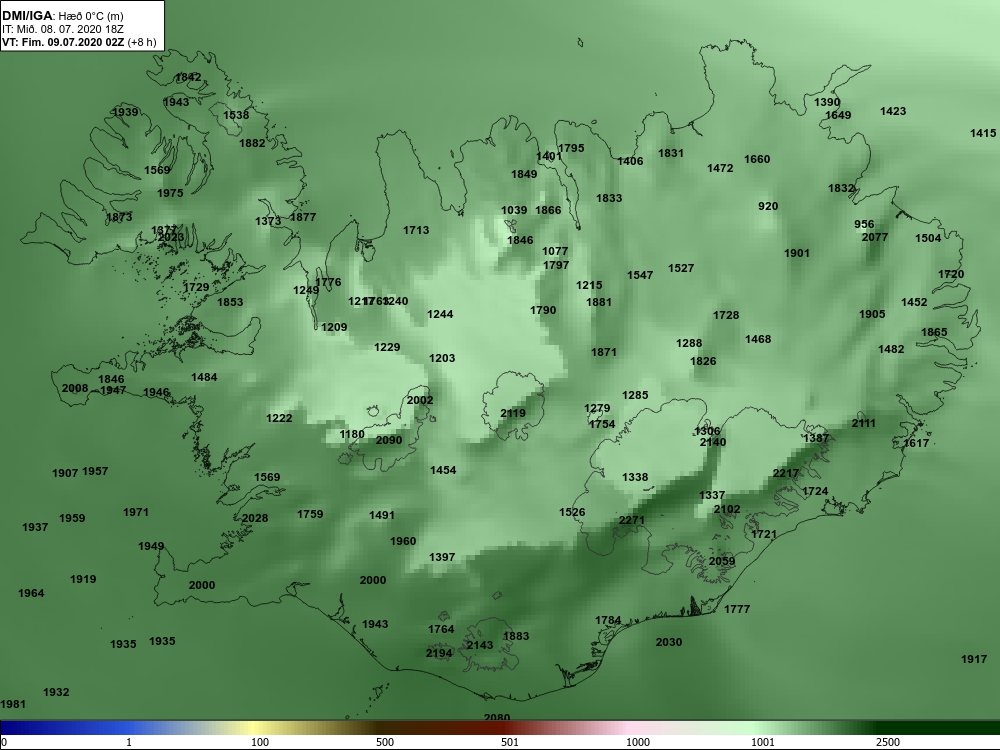Click the map value 1784

[608, 620]
